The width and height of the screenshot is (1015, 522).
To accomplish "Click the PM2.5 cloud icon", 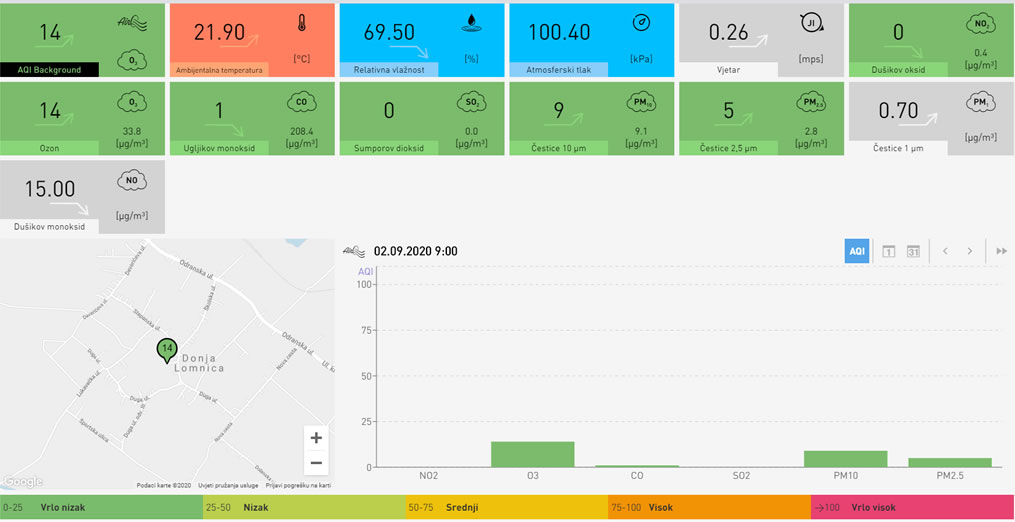I will [x=810, y=102].
